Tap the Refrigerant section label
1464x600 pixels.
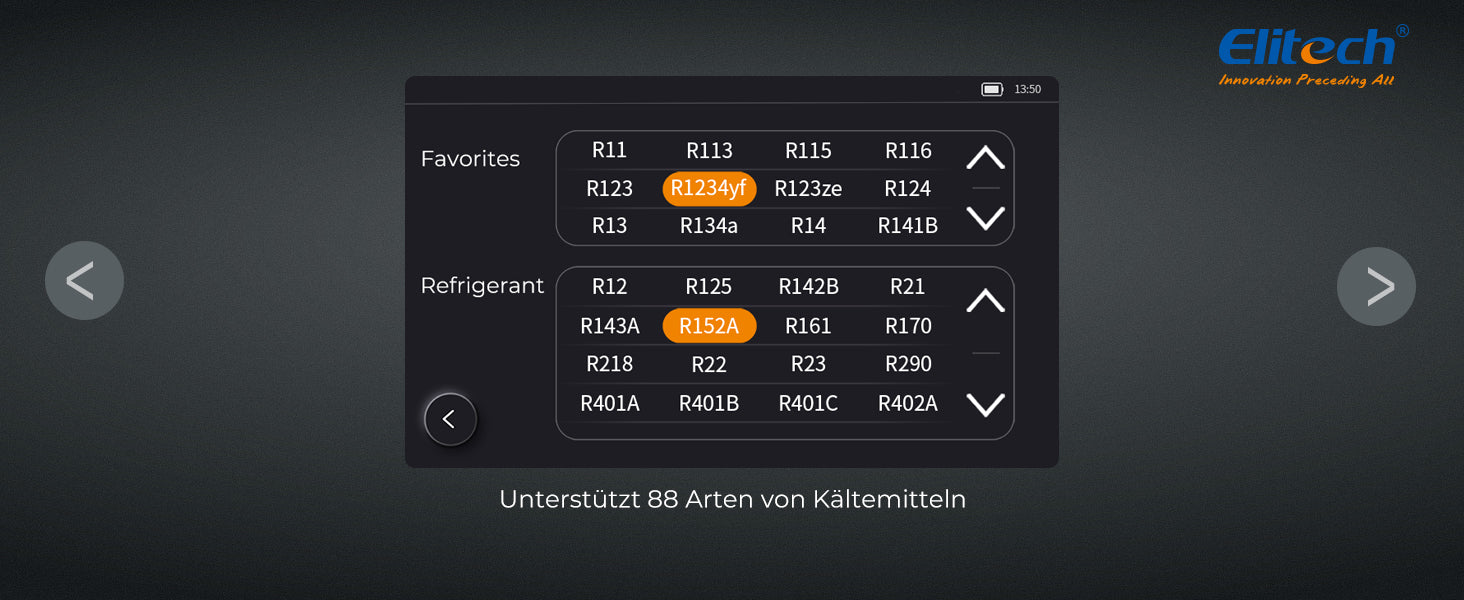click(x=482, y=286)
